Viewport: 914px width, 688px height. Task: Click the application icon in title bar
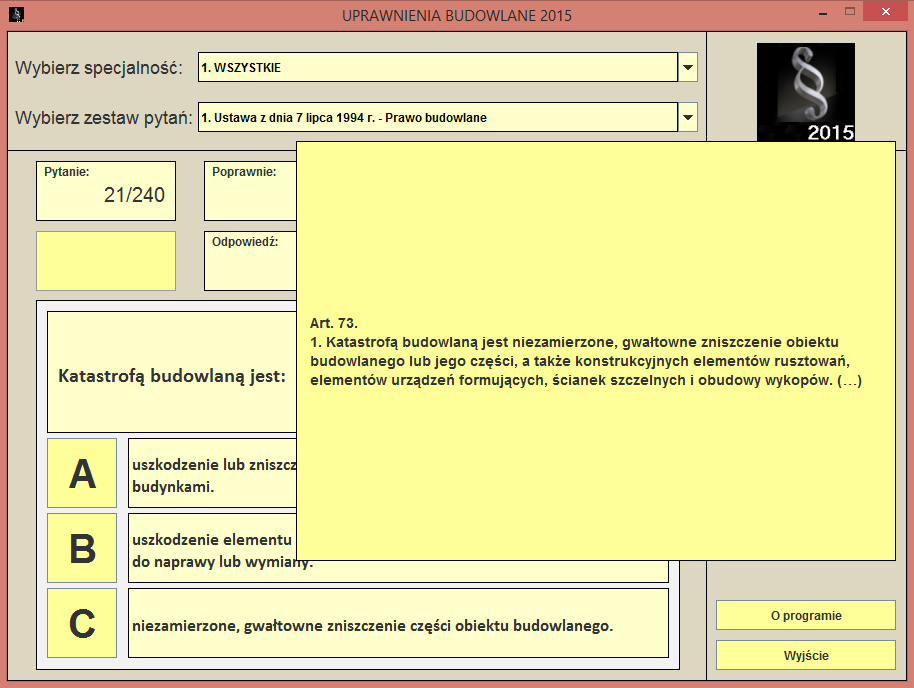click(17, 14)
